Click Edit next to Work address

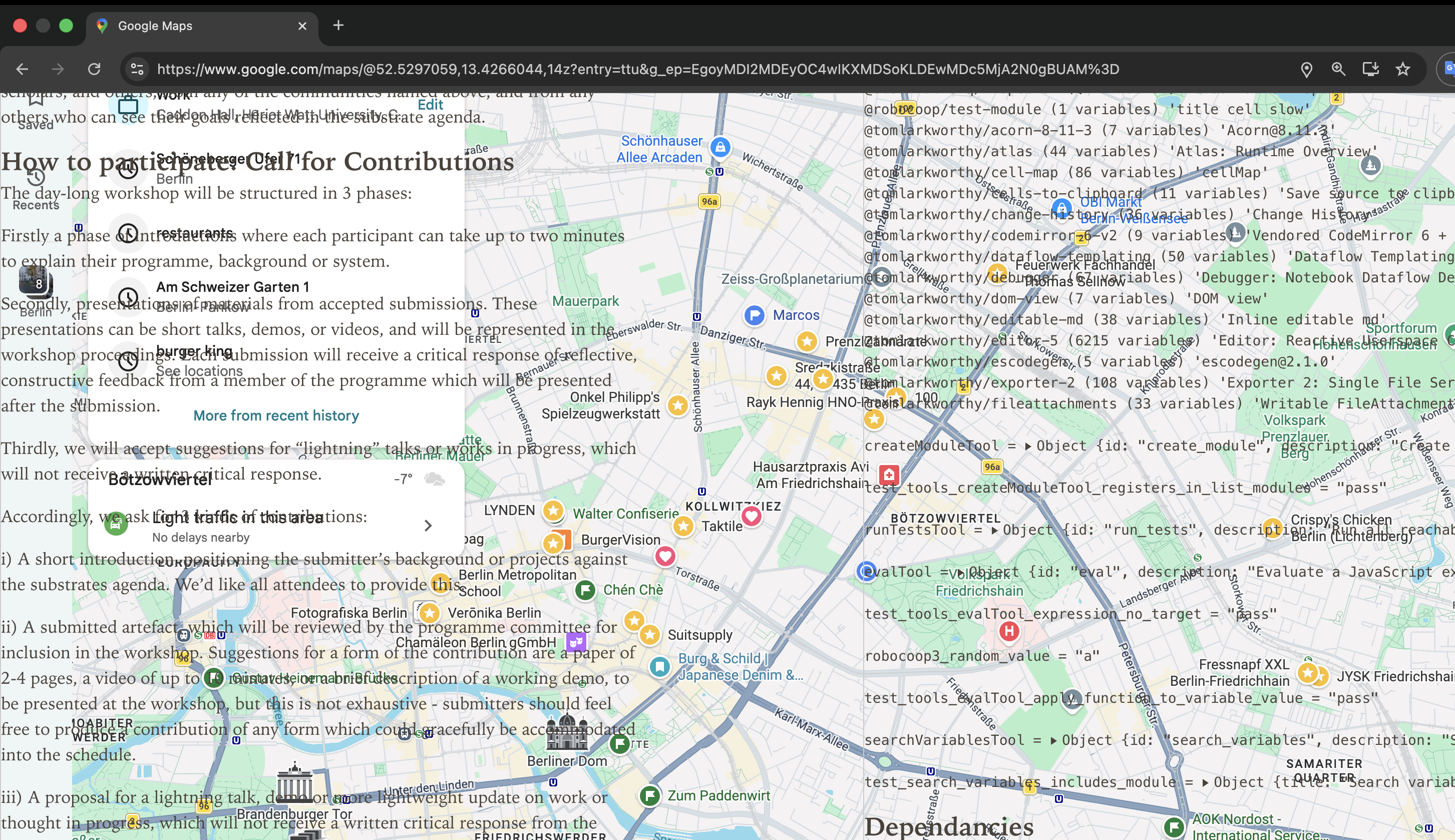click(430, 105)
